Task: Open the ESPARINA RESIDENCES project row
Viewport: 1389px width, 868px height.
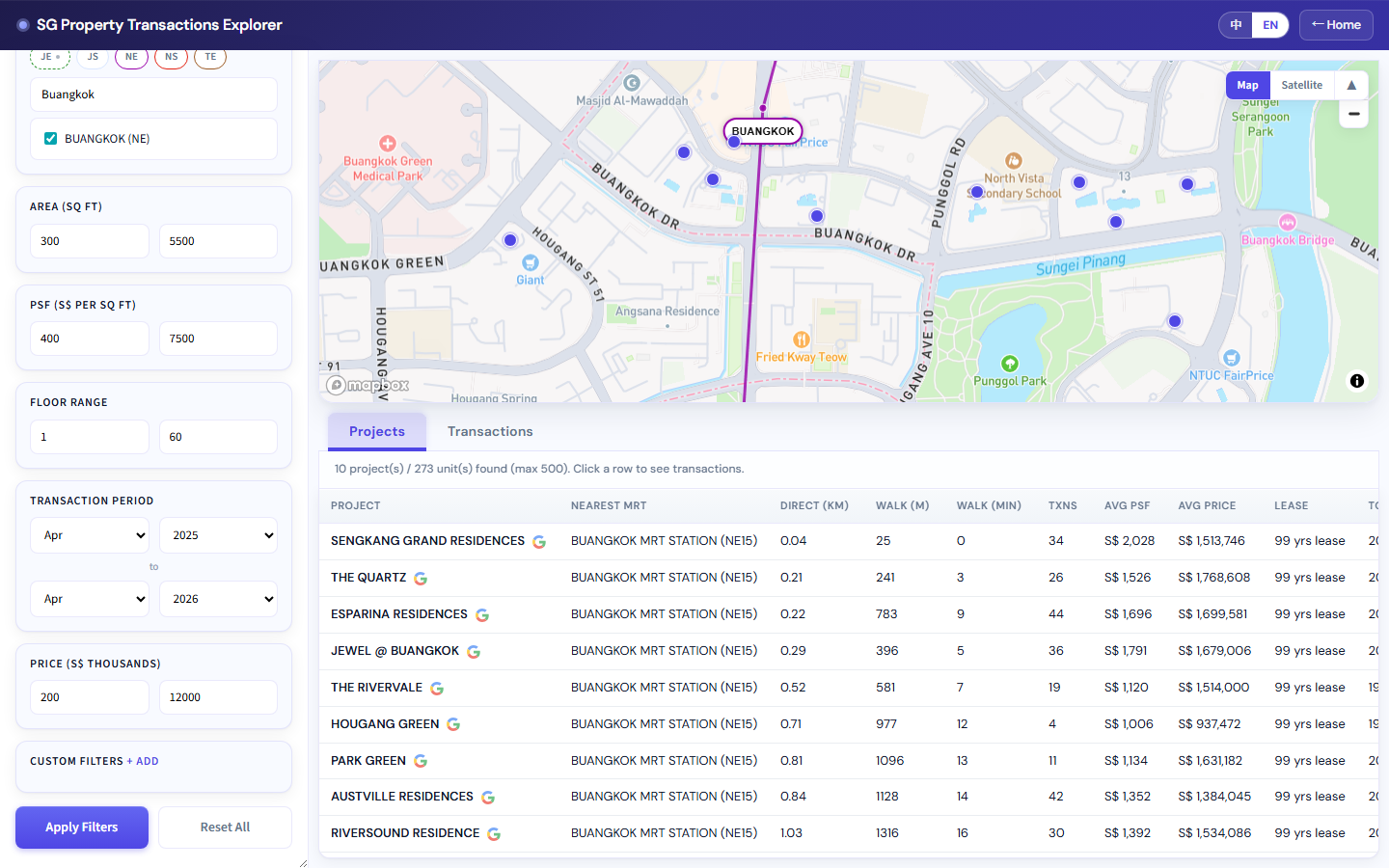Action: [849, 614]
